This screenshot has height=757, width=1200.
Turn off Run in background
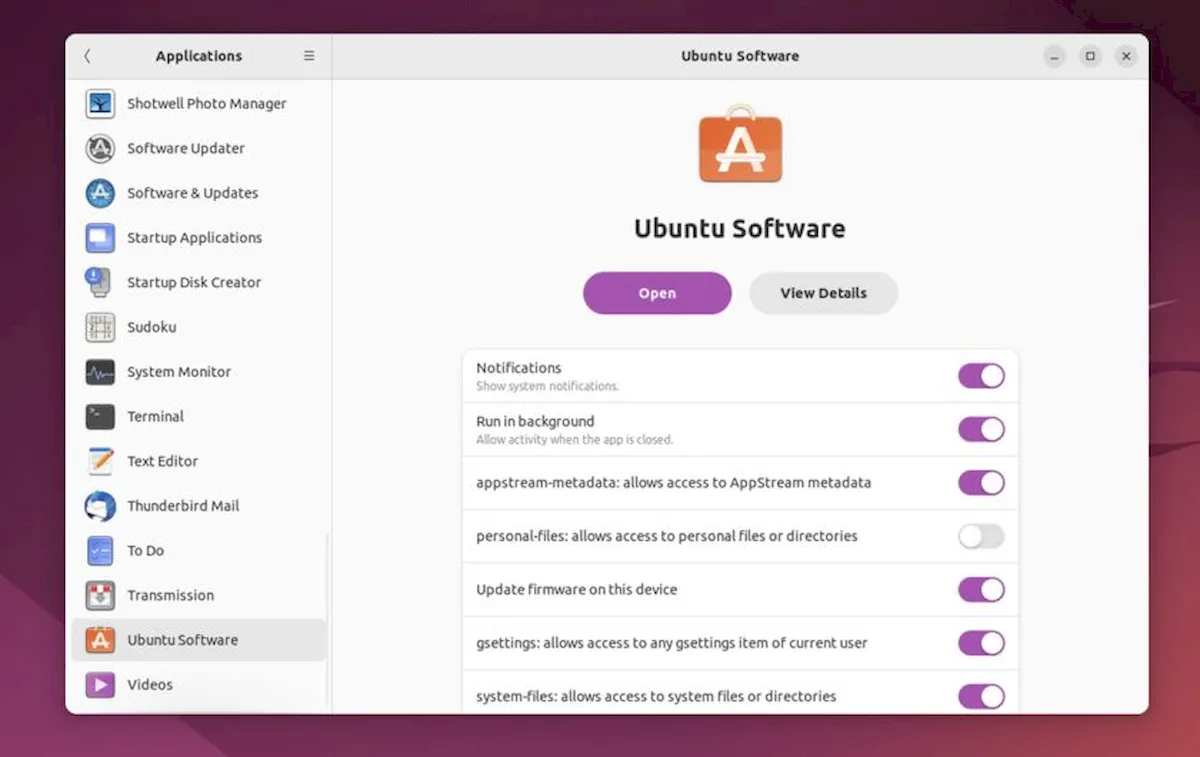coord(981,429)
